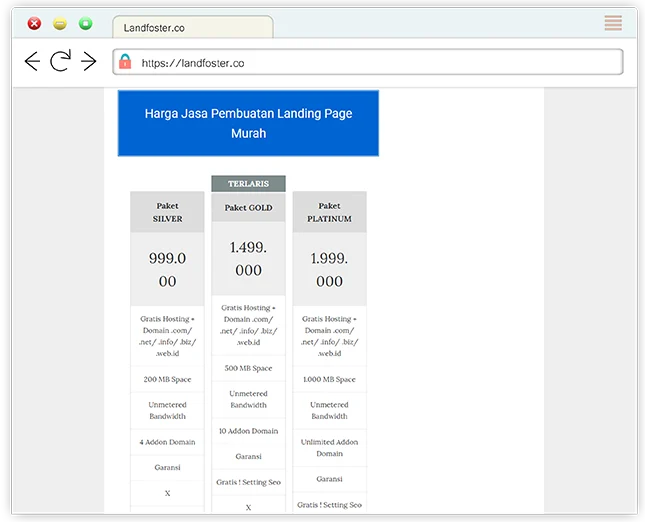Image resolution: width=645 pixels, height=522 pixels.
Task: Click the reload page icon
Action: pyautogui.click(x=60, y=62)
